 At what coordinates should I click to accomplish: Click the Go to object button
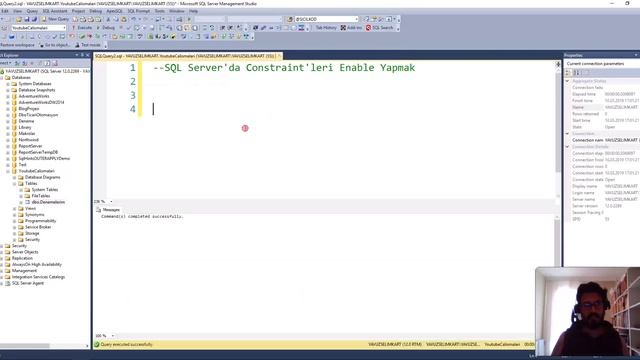[54, 45]
